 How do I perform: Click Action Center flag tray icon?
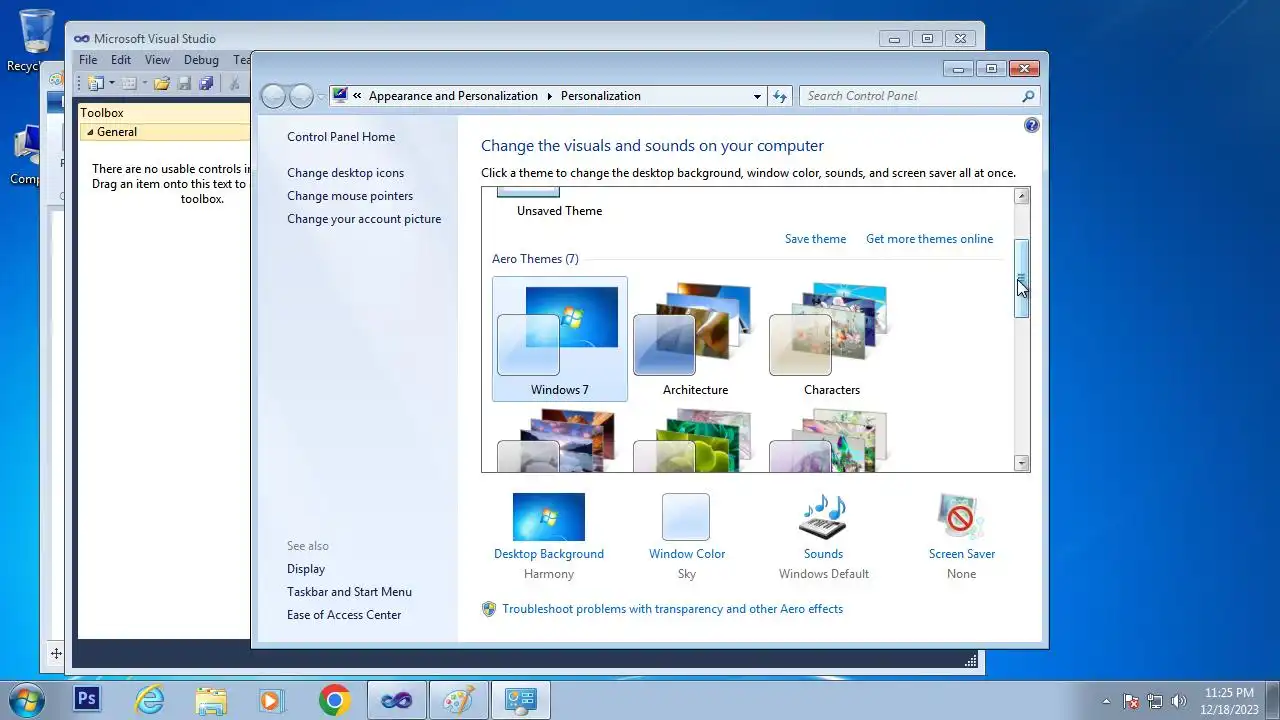1131,701
